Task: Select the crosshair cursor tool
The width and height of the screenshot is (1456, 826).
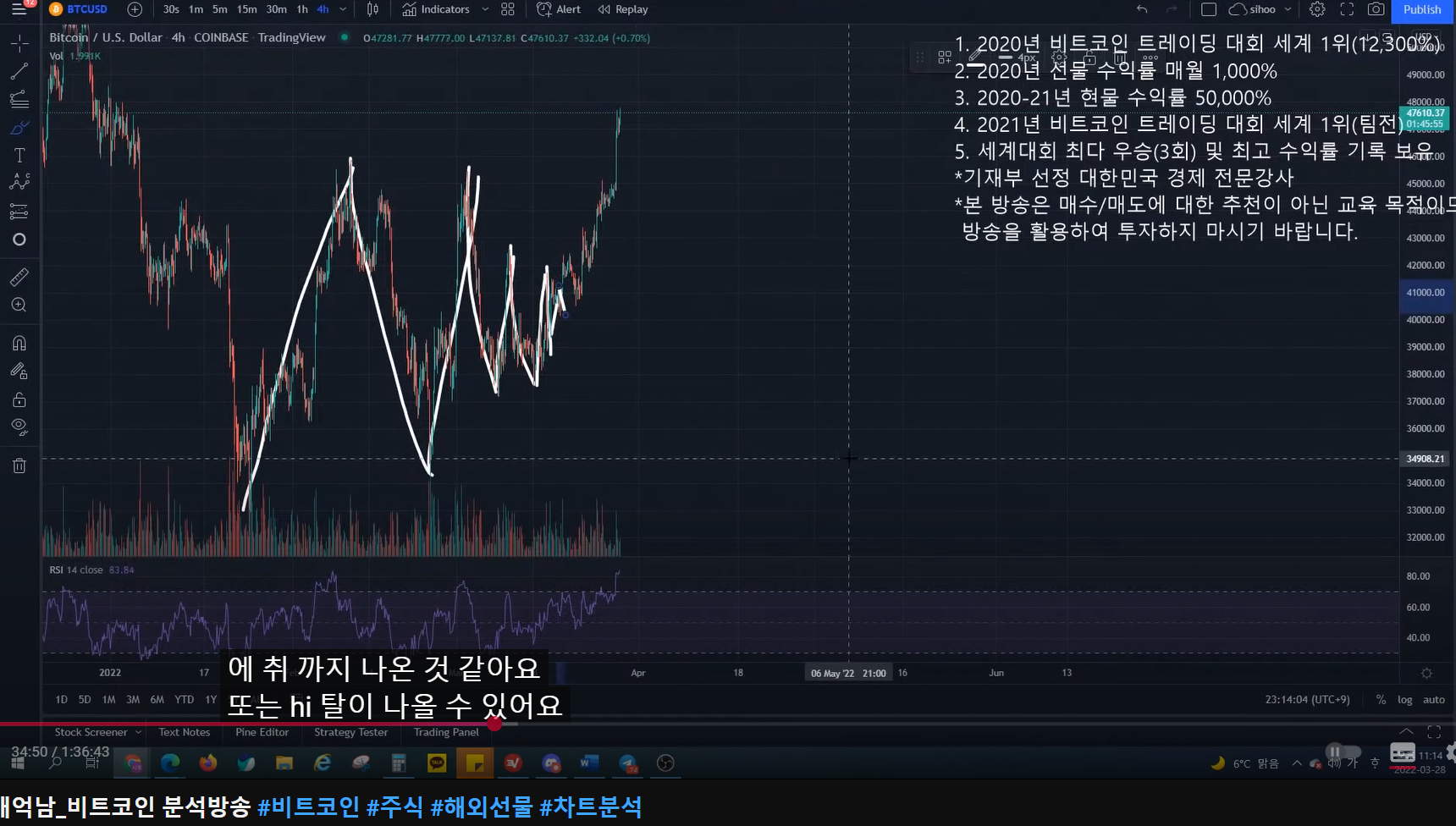Action: pyautogui.click(x=19, y=42)
